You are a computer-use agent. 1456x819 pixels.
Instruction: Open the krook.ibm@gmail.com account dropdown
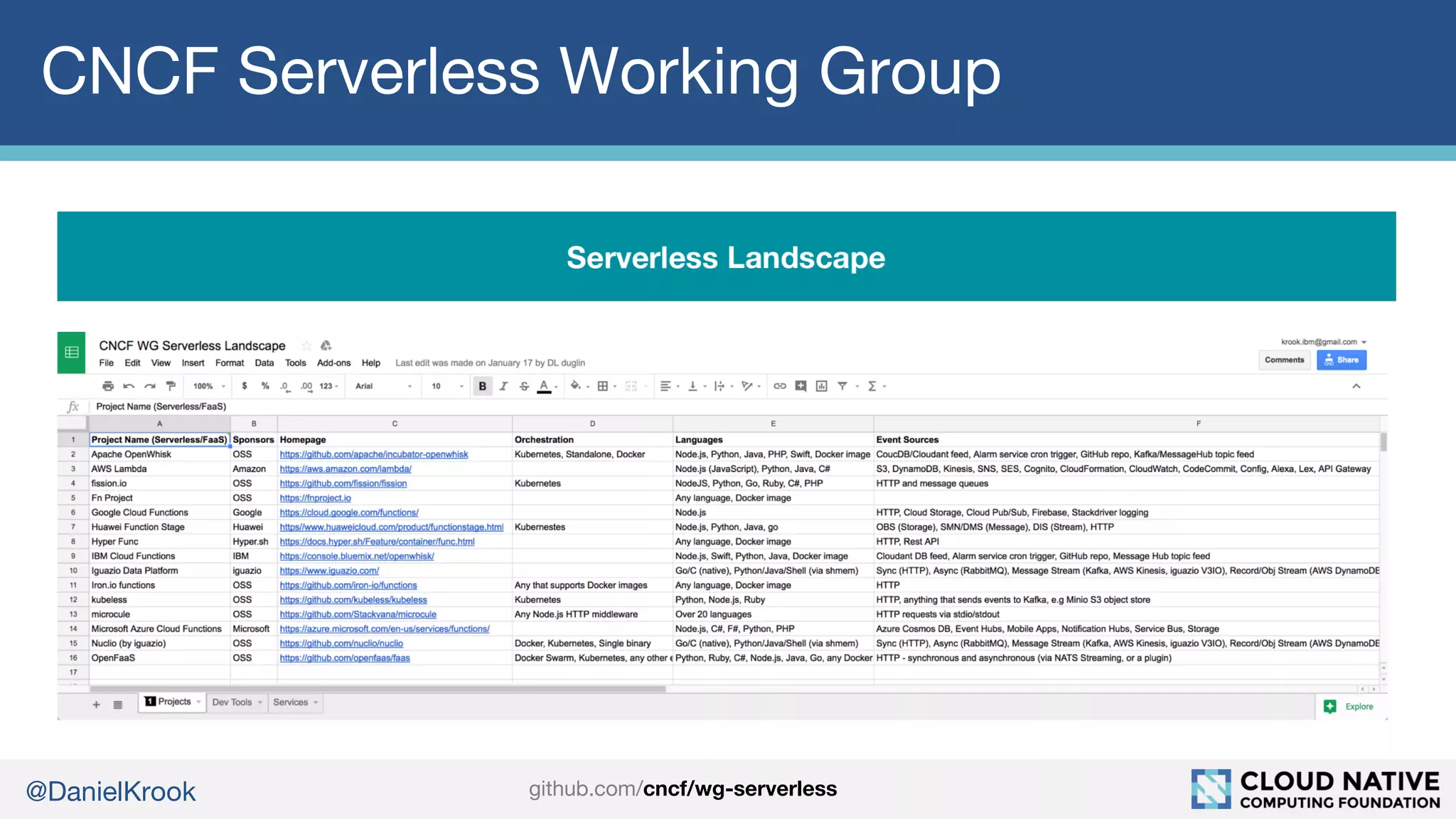click(1324, 342)
